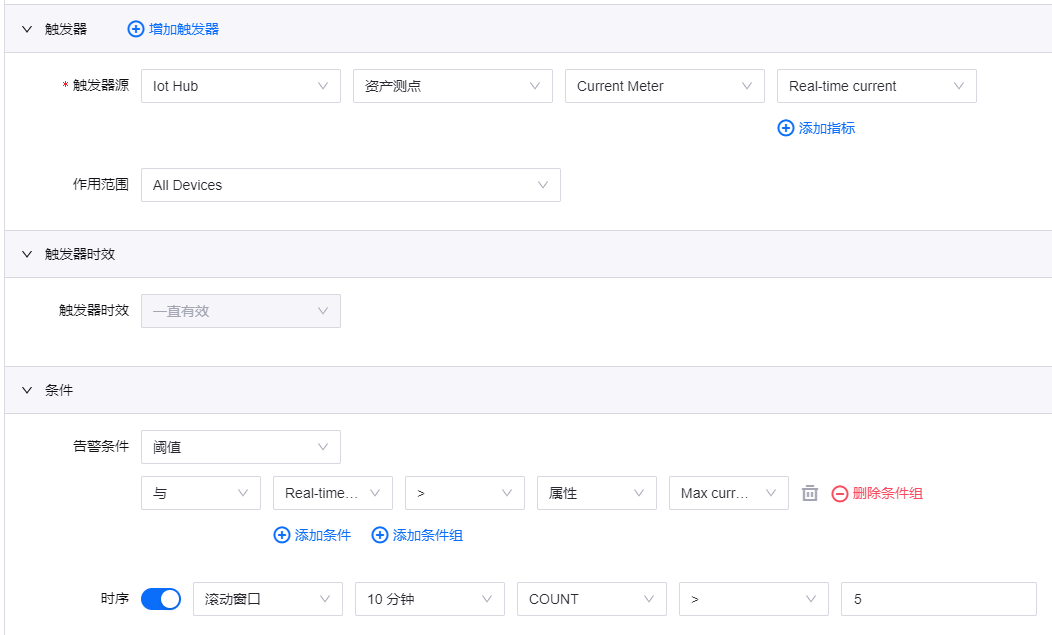Open the COUNT aggregation dropdown
This screenshot has height=635, width=1052.
coord(591,599)
